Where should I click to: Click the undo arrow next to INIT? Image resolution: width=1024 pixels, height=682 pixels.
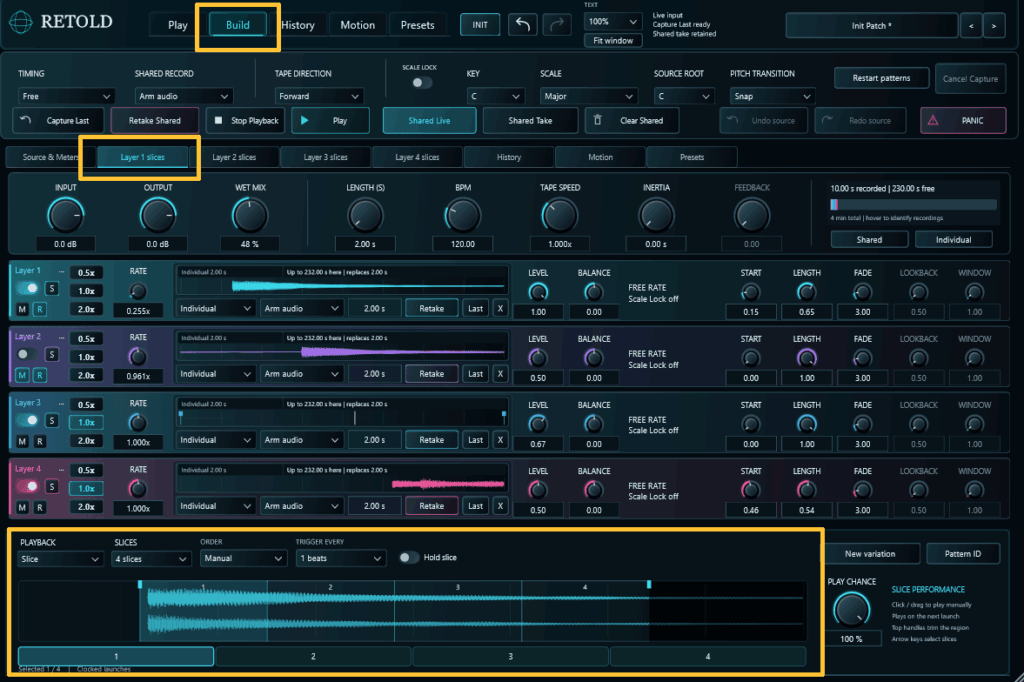(x=522, y=25)
